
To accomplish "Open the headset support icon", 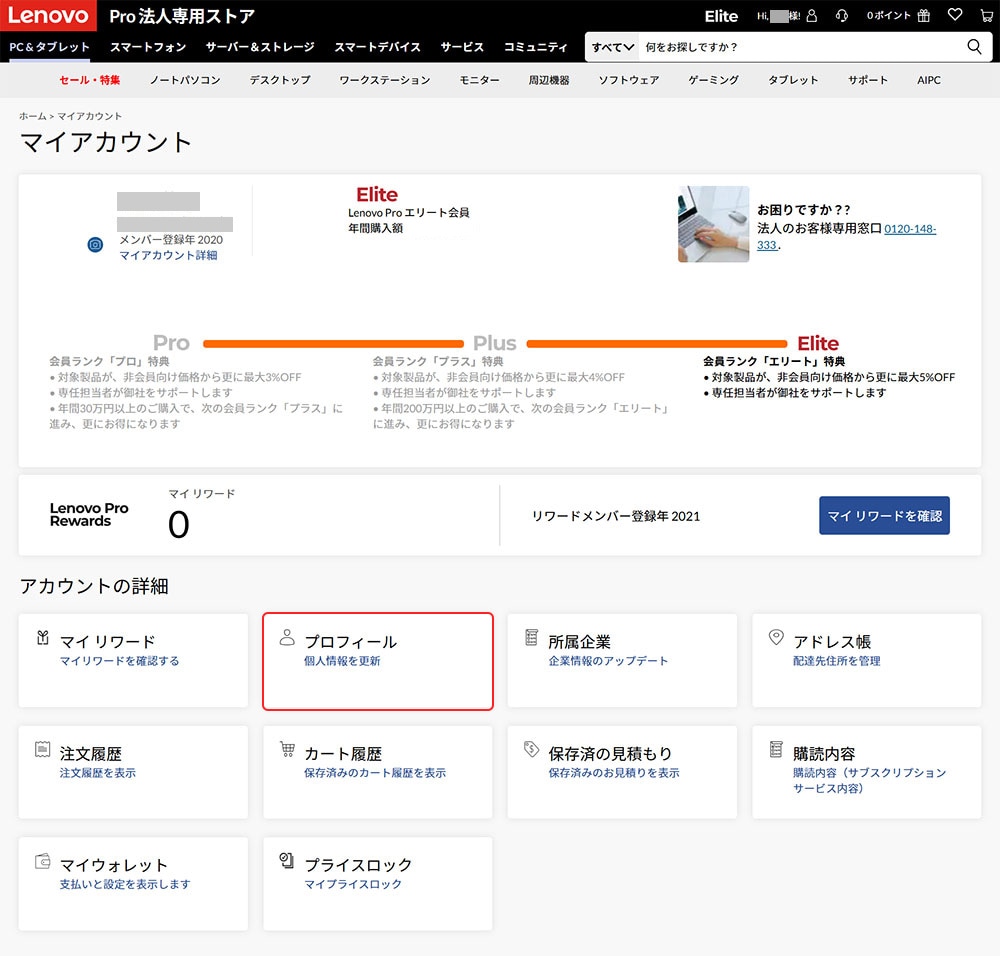I will [842, 16].
